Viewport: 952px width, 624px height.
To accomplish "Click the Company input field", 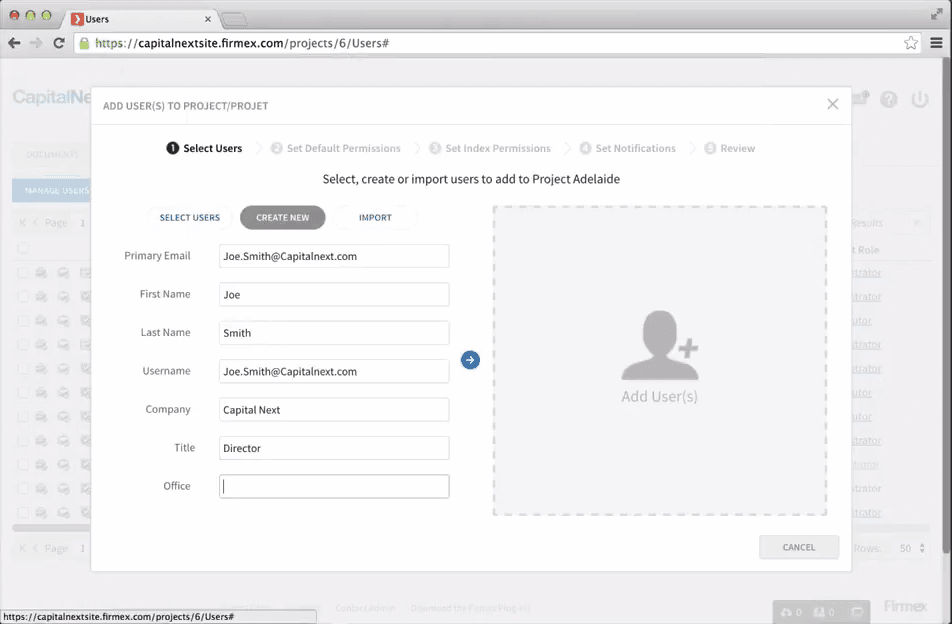I will (334, 410).
